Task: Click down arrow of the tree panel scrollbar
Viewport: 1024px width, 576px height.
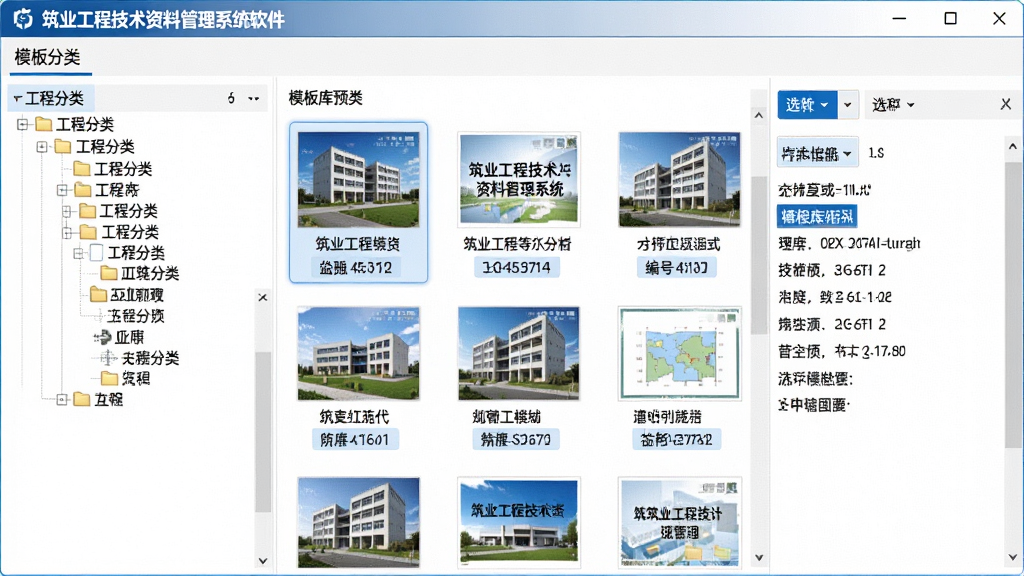Action: (x=263, y=560)
